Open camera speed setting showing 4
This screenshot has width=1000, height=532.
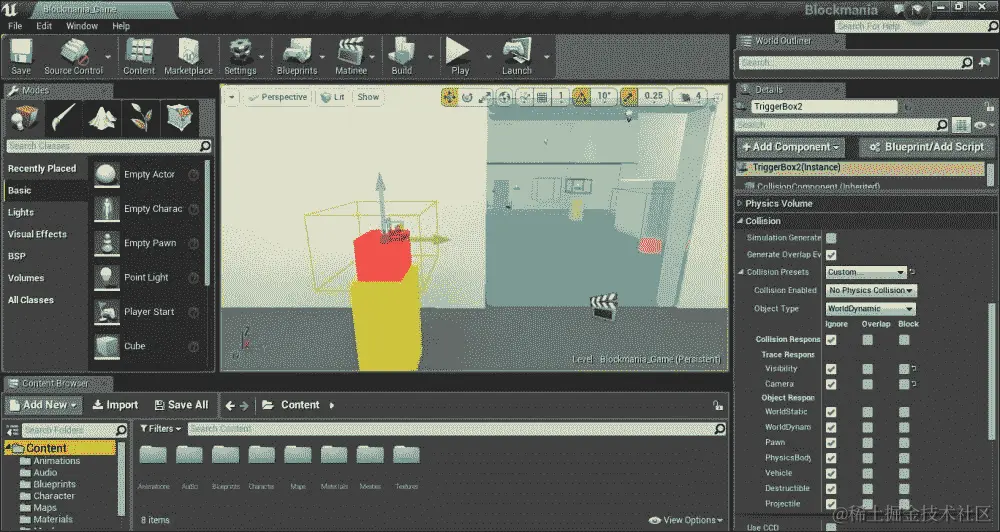(x=690, y=97)
